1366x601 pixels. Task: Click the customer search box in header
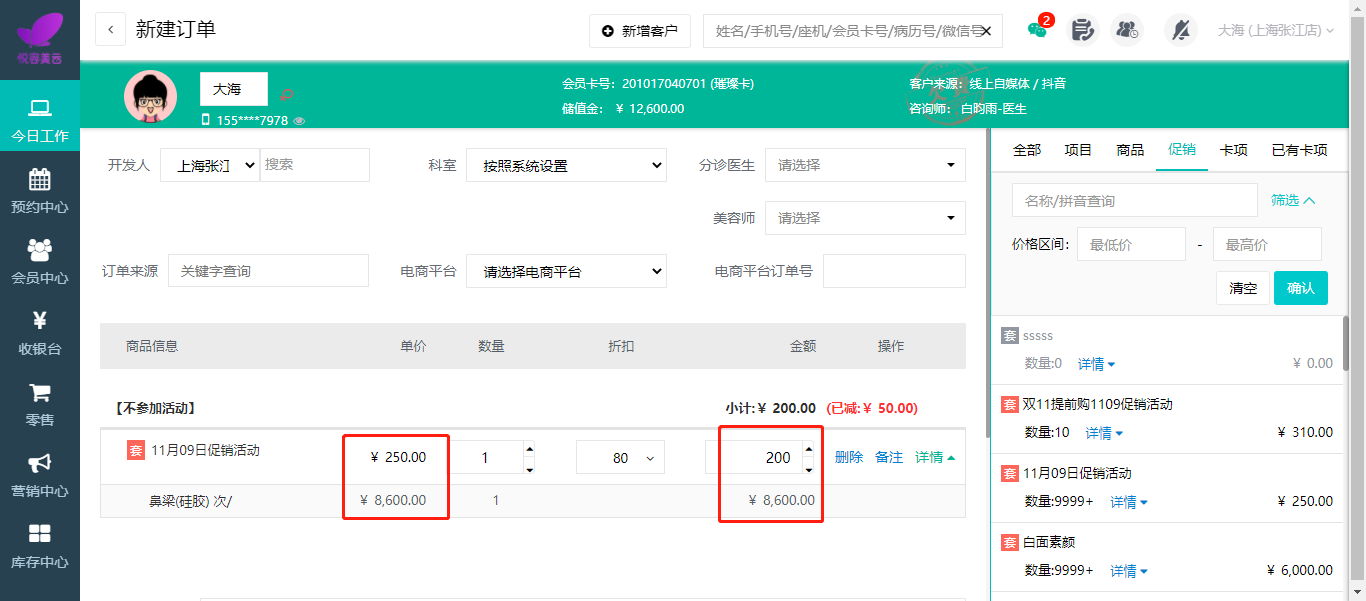click(x=853, y=31)
